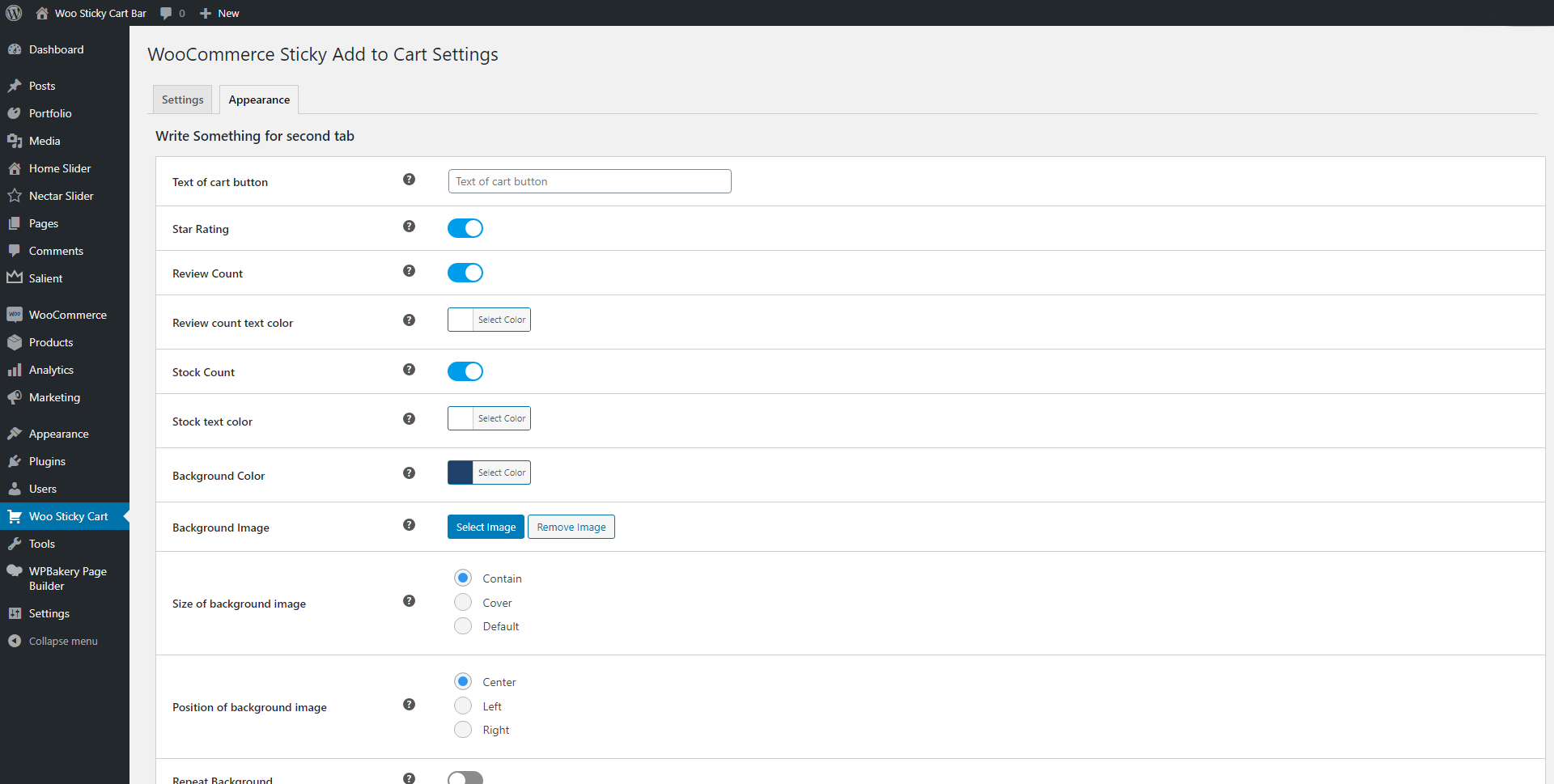This screenshot has width=1554, height=784.
Task: Click help icon for Text of cart button
Action: (409, 180)
